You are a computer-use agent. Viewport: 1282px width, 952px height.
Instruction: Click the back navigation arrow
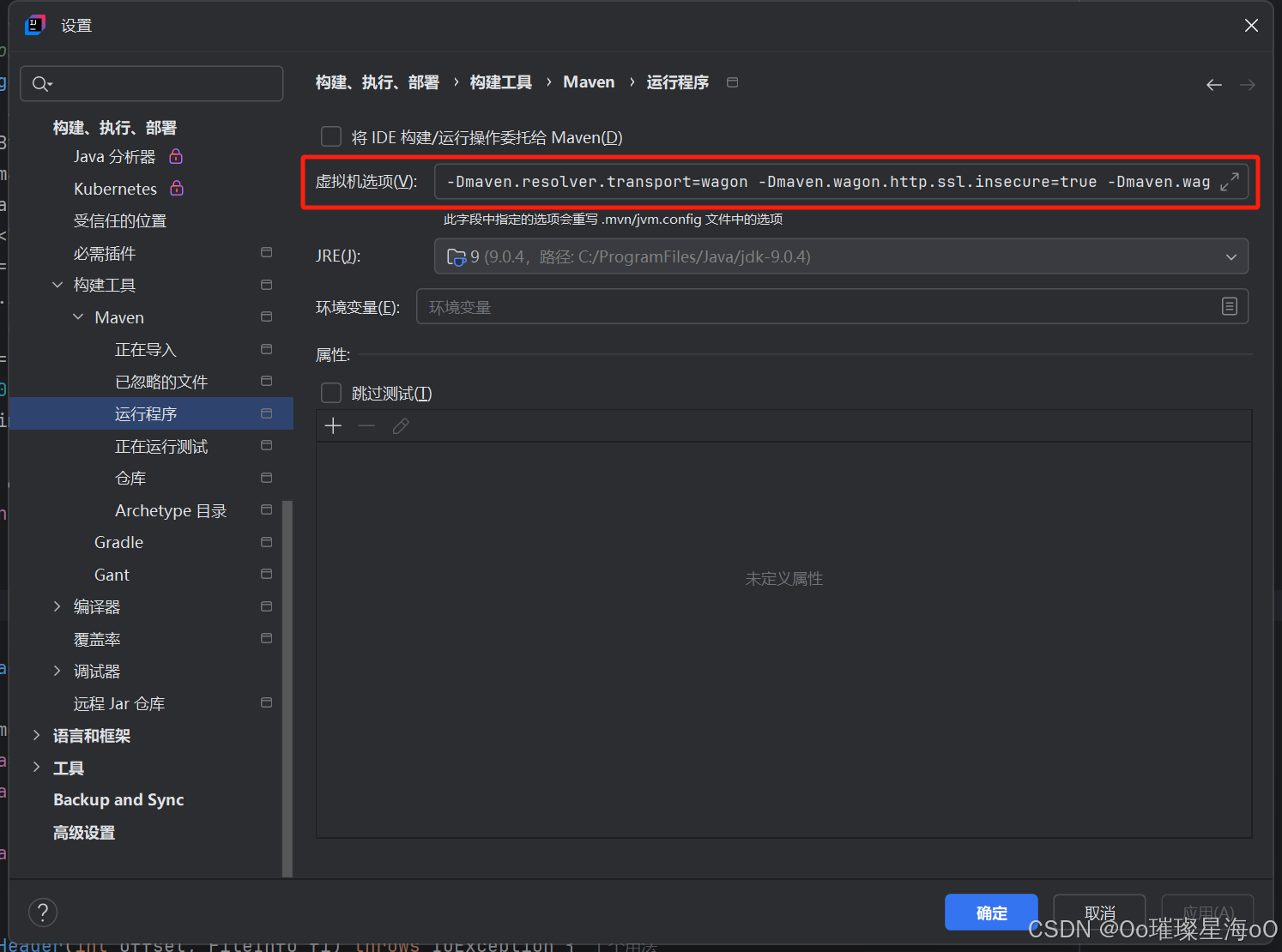point(1213,84)
